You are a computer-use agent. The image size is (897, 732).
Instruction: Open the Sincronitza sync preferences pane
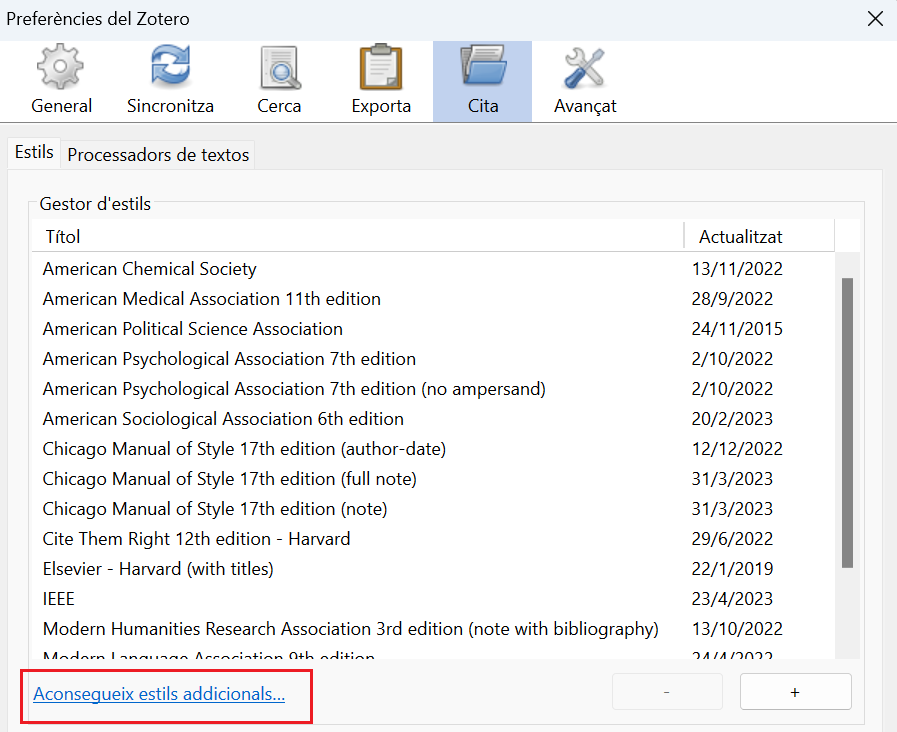(x=170, y=81)
